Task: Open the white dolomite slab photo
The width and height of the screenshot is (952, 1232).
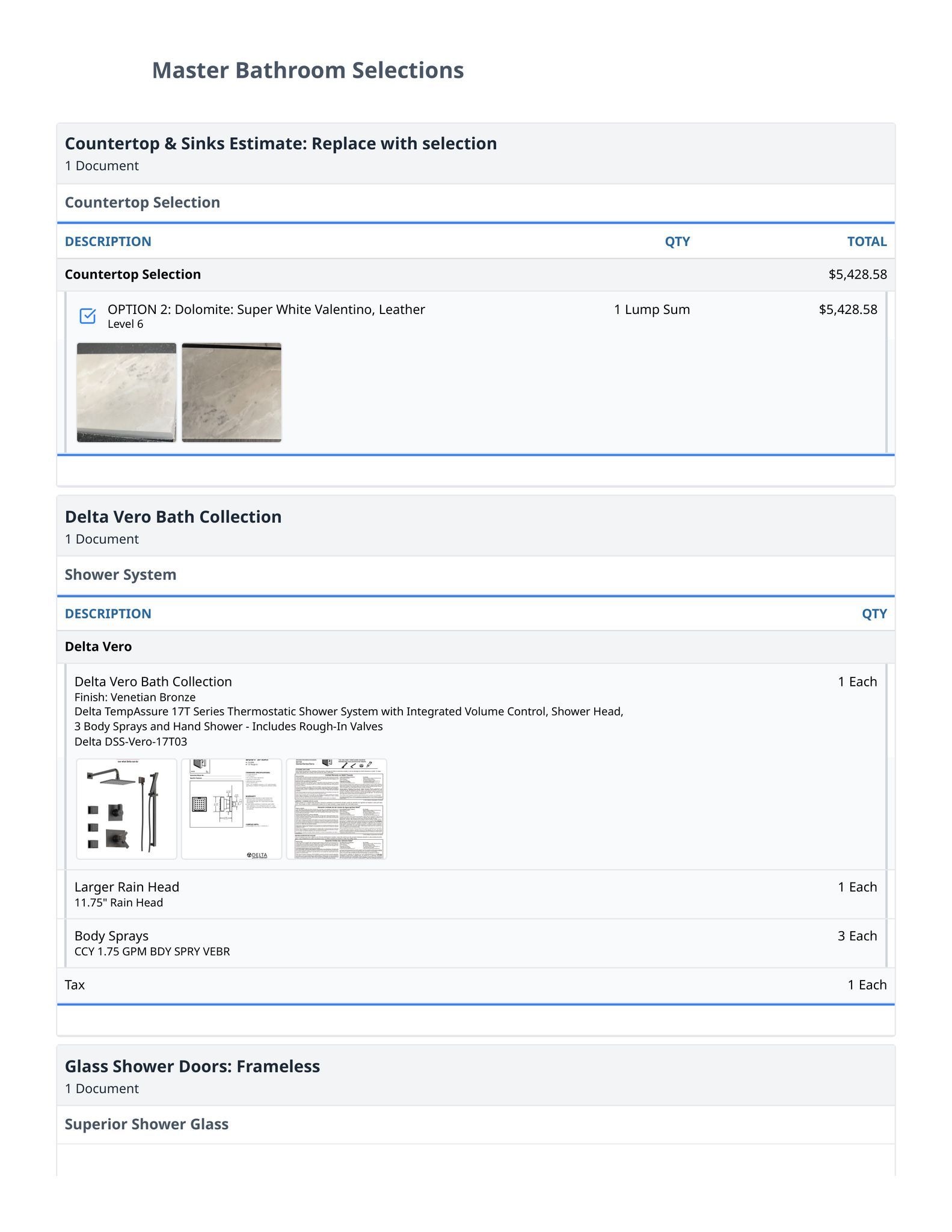Action: (127, 392)
